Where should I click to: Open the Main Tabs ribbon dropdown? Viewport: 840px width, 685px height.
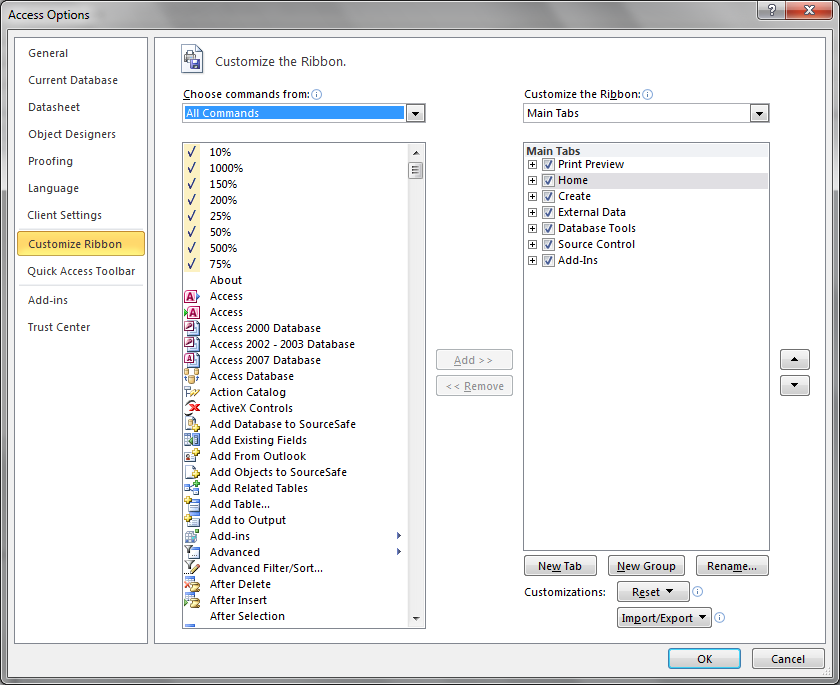759,113
